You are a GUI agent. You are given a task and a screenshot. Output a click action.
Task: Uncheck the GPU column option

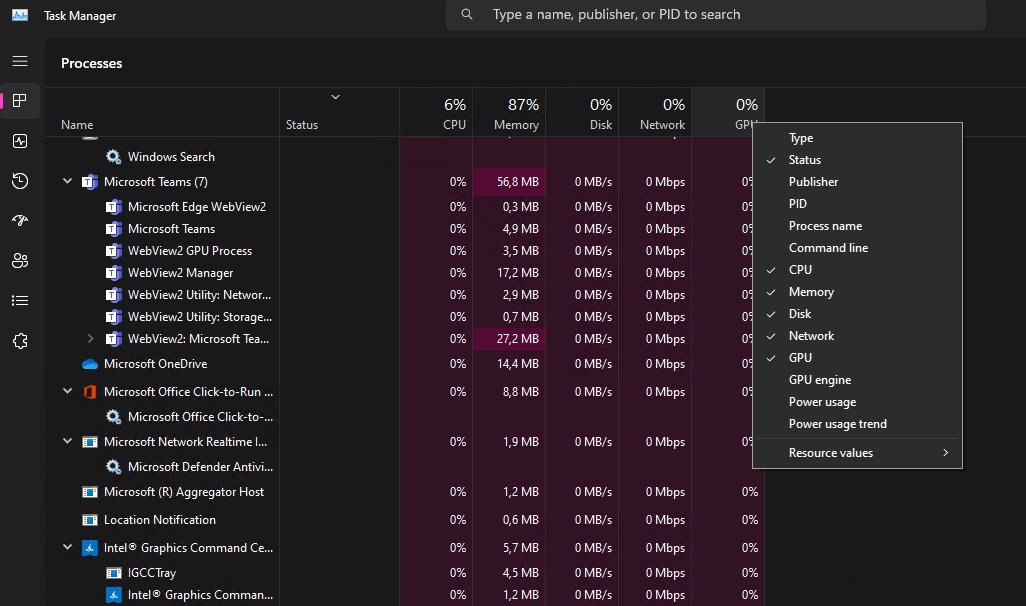[857, 358]
